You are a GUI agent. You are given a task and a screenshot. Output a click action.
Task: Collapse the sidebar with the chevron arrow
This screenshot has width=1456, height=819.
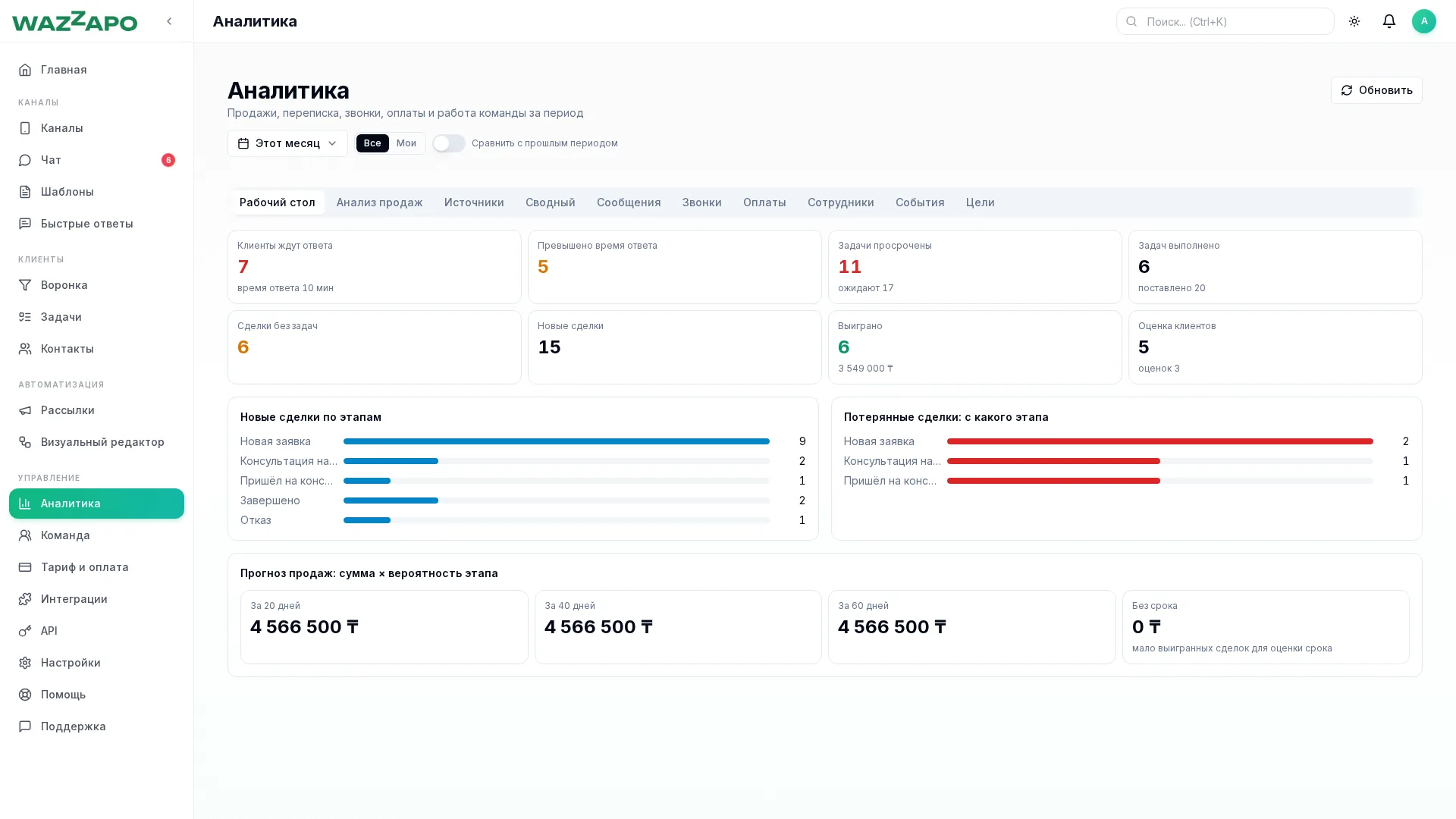[x=169, y=21]
